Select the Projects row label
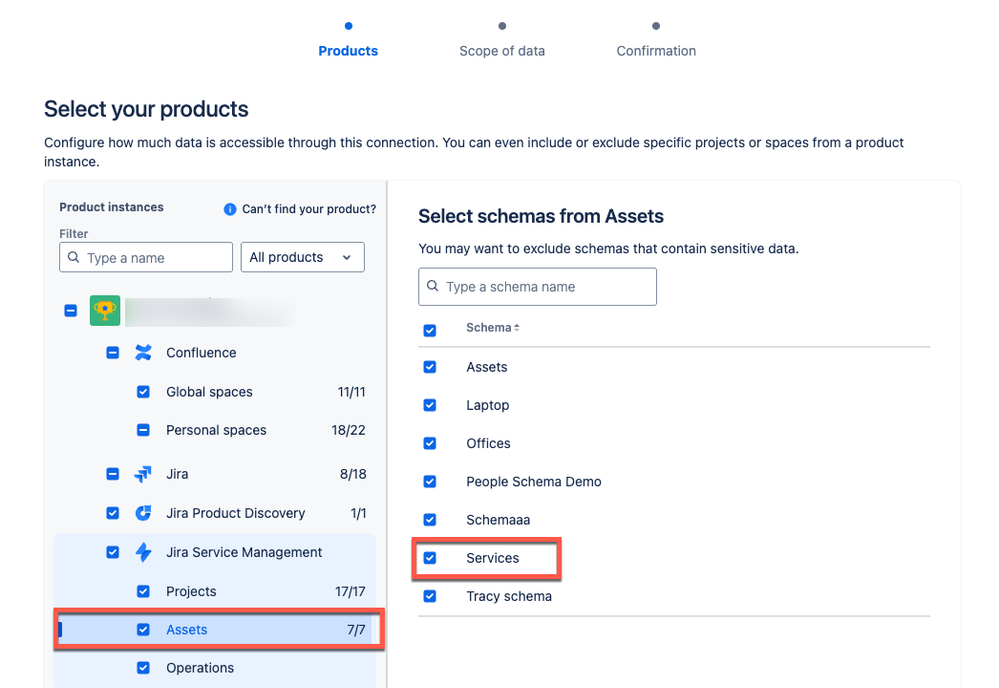 [191, 591]
